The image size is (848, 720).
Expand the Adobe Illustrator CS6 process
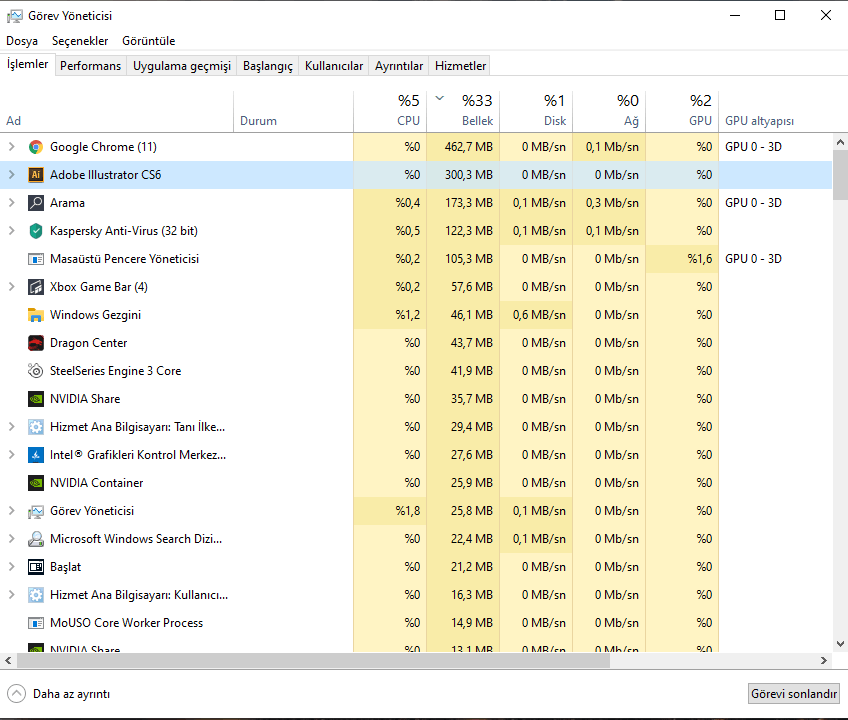[x=11, y=175]
